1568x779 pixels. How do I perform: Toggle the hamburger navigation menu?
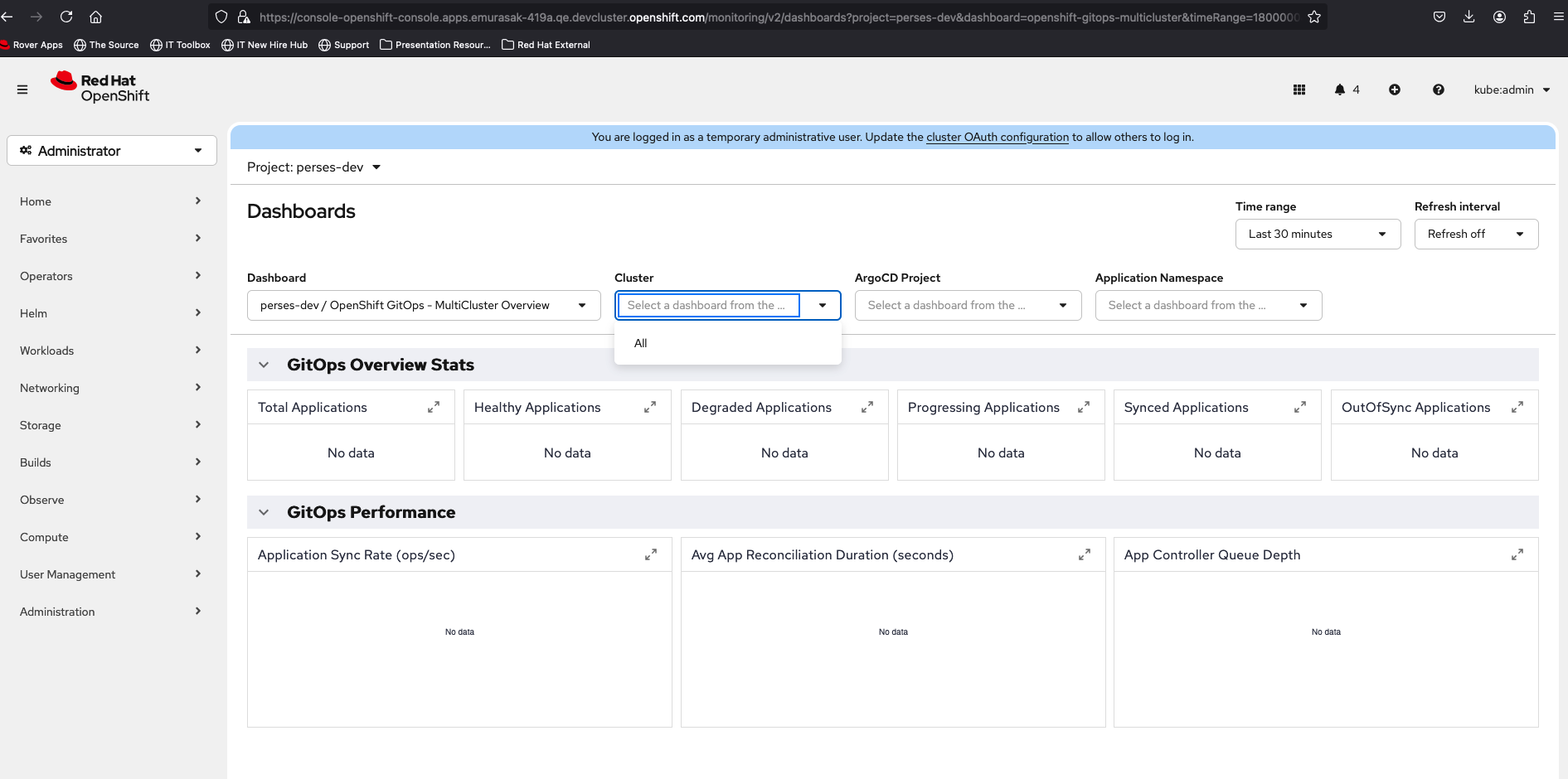pos(22,90)
